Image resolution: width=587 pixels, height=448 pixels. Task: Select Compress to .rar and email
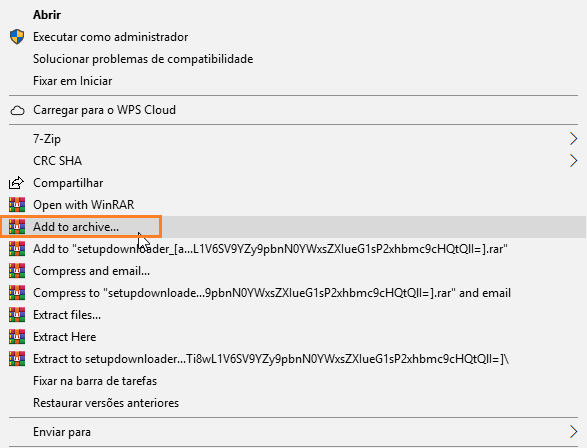pyautogui.click(x=272, y=293)
